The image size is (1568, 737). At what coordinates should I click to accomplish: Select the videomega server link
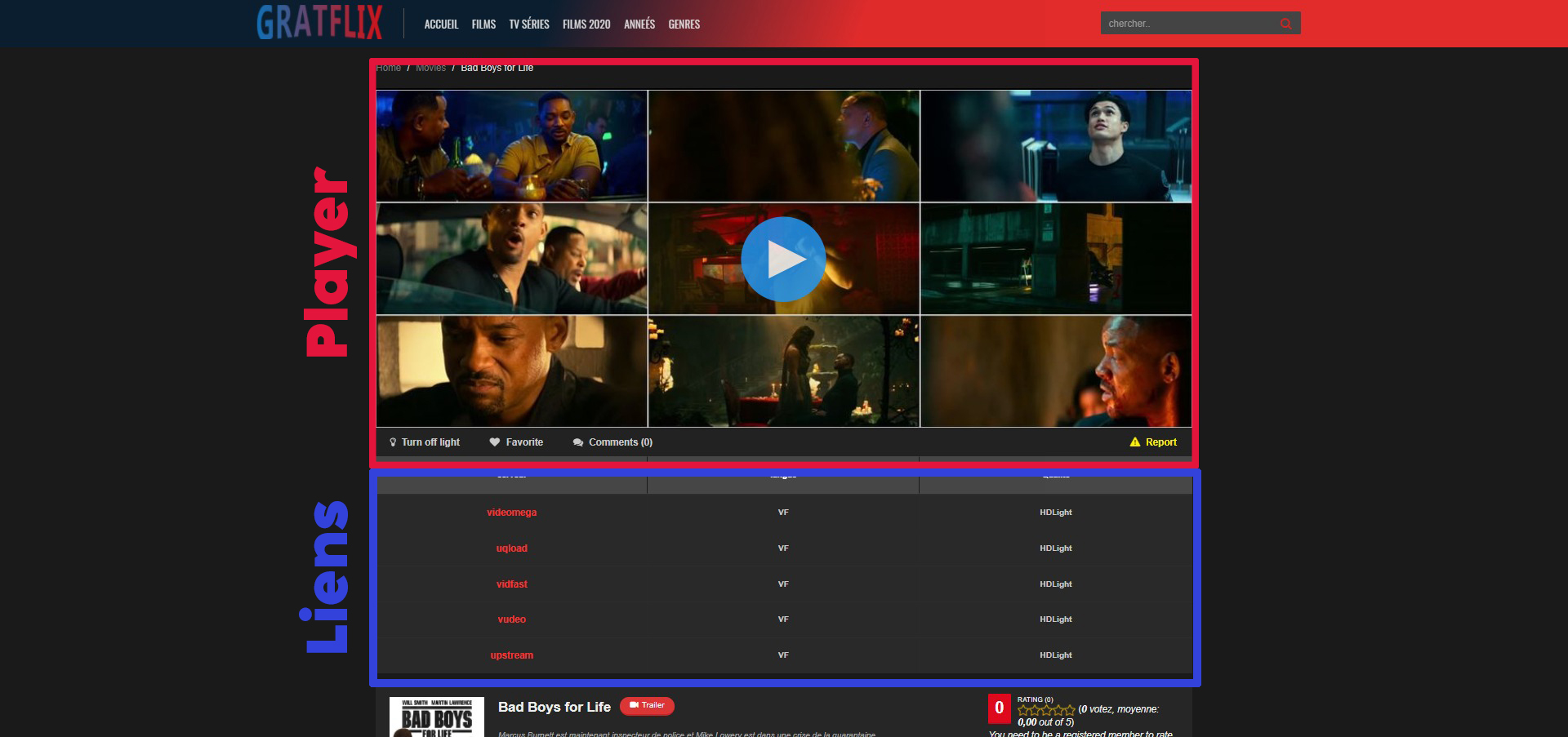coord(512,513)
